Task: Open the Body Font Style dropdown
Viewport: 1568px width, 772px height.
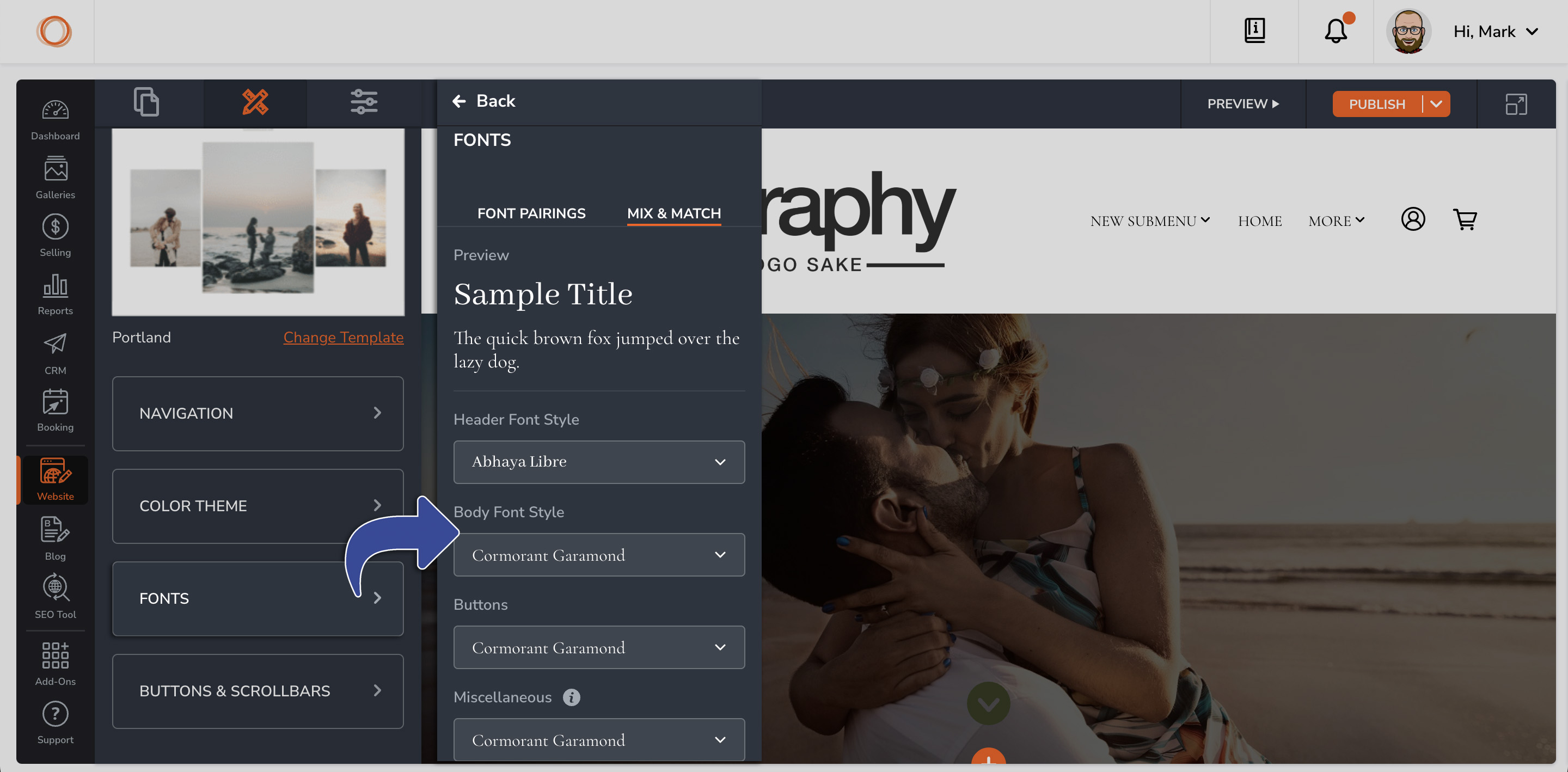Action: (599, 555)
